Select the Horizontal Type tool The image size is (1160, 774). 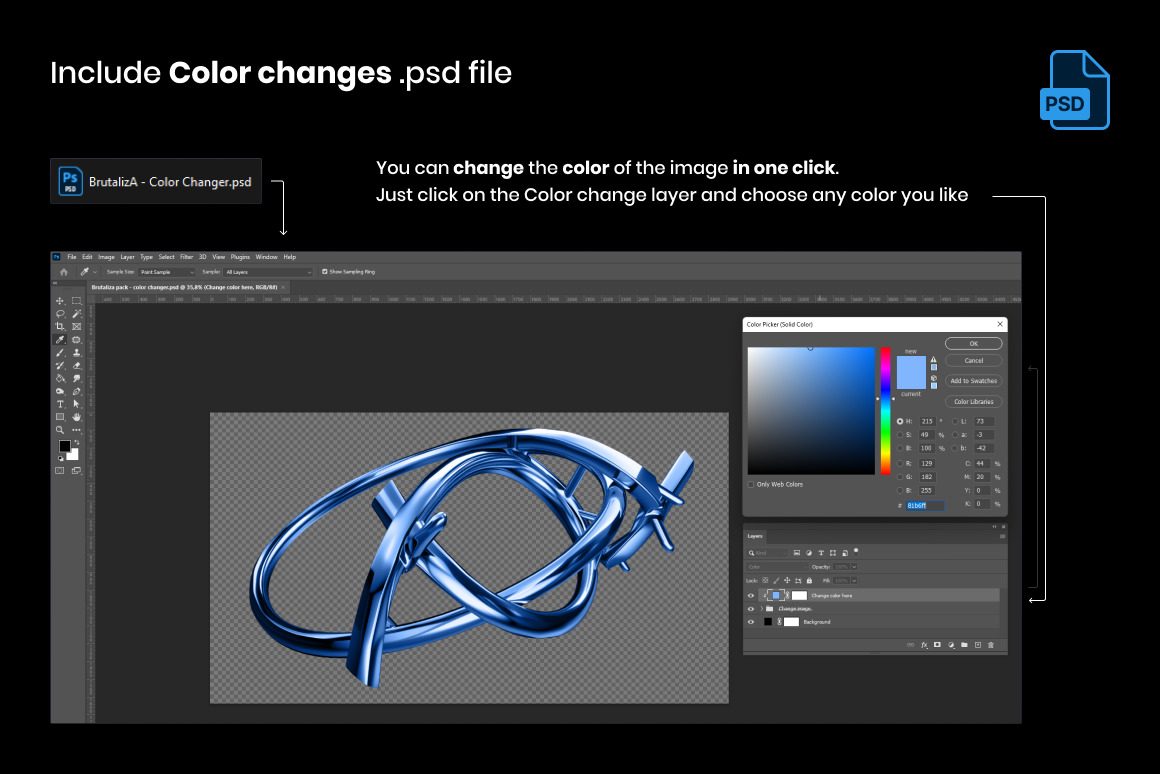coord(60,404)
